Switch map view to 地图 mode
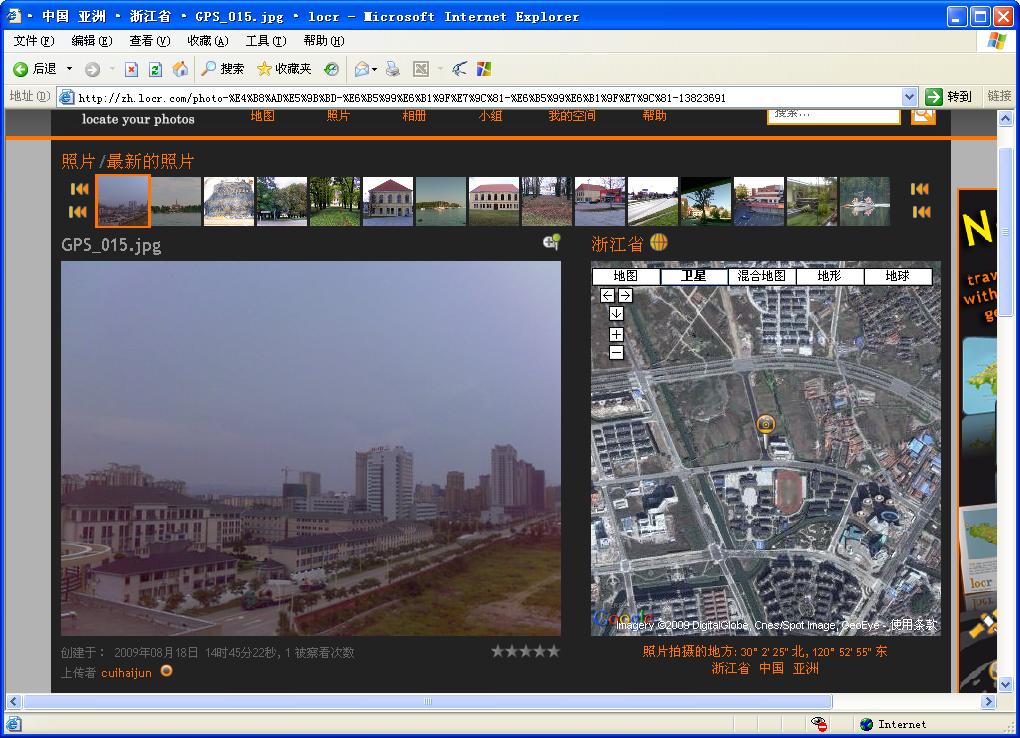The width and height of the screenshot is (1020, 738). click(x=626, y=276)
